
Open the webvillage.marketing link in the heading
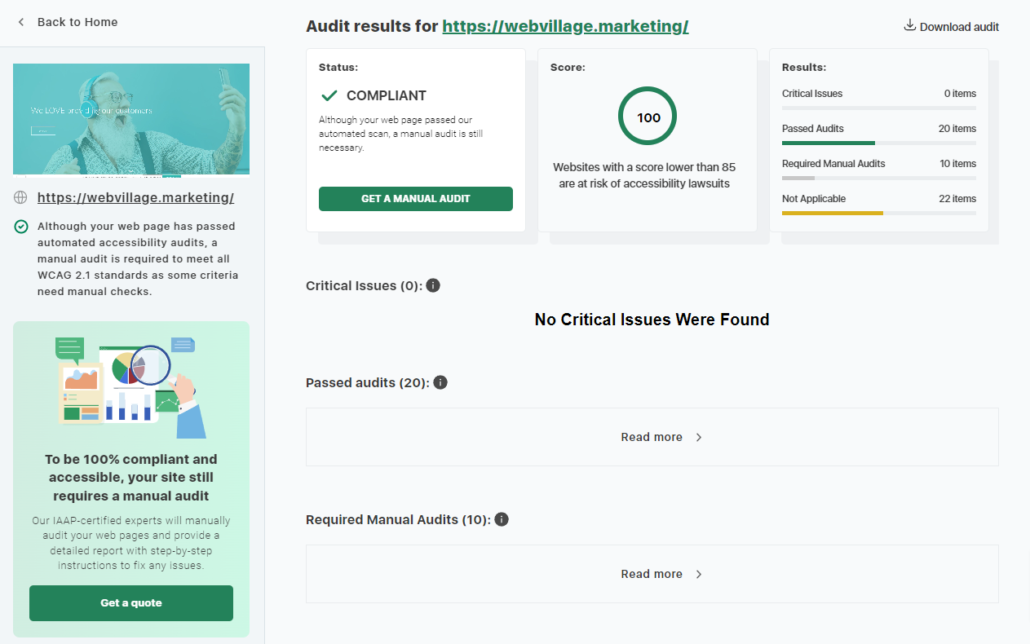coord(565,26)
